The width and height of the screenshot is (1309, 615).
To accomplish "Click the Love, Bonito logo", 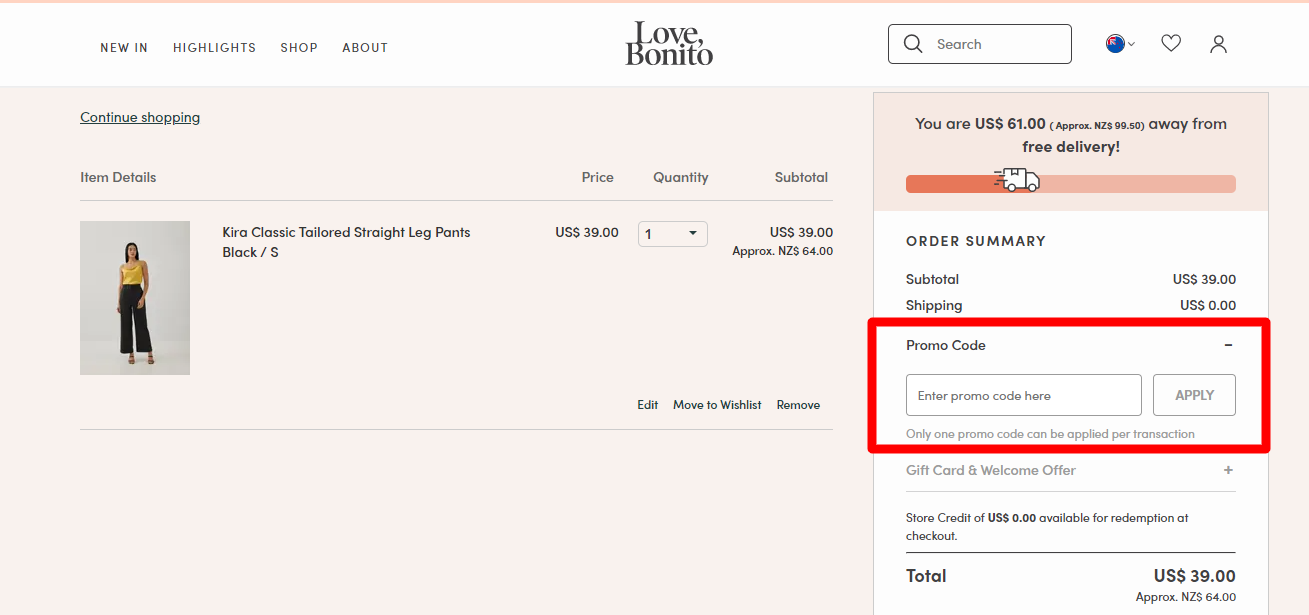I will click(669, 44).
